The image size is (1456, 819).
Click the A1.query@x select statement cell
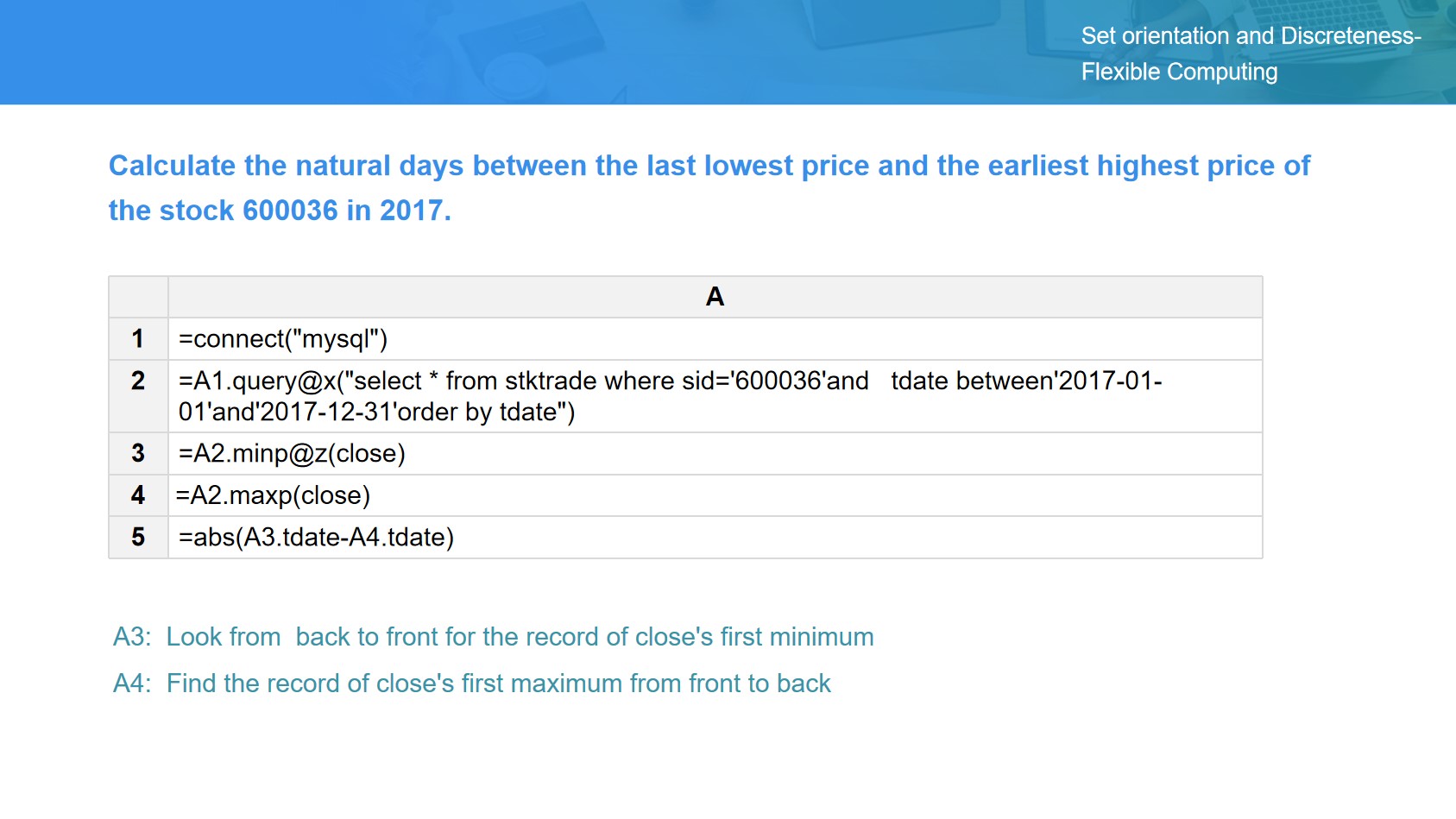click(x=670, y=396)
